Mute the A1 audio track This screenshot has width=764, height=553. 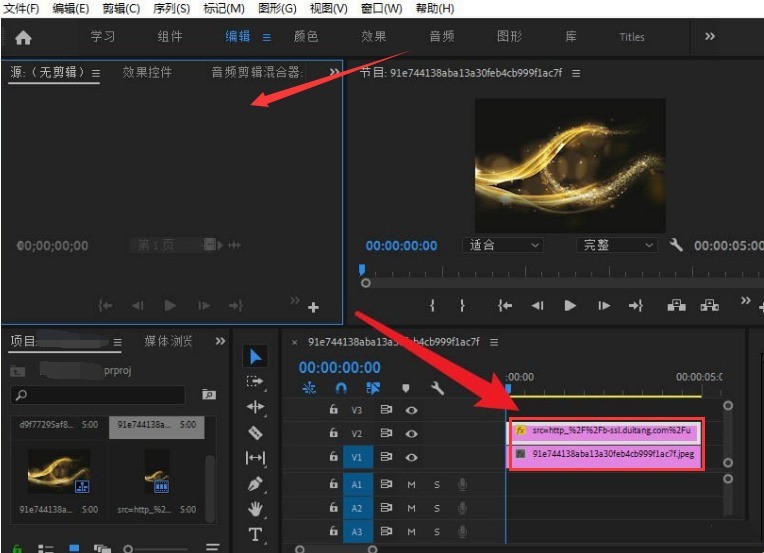411,484
